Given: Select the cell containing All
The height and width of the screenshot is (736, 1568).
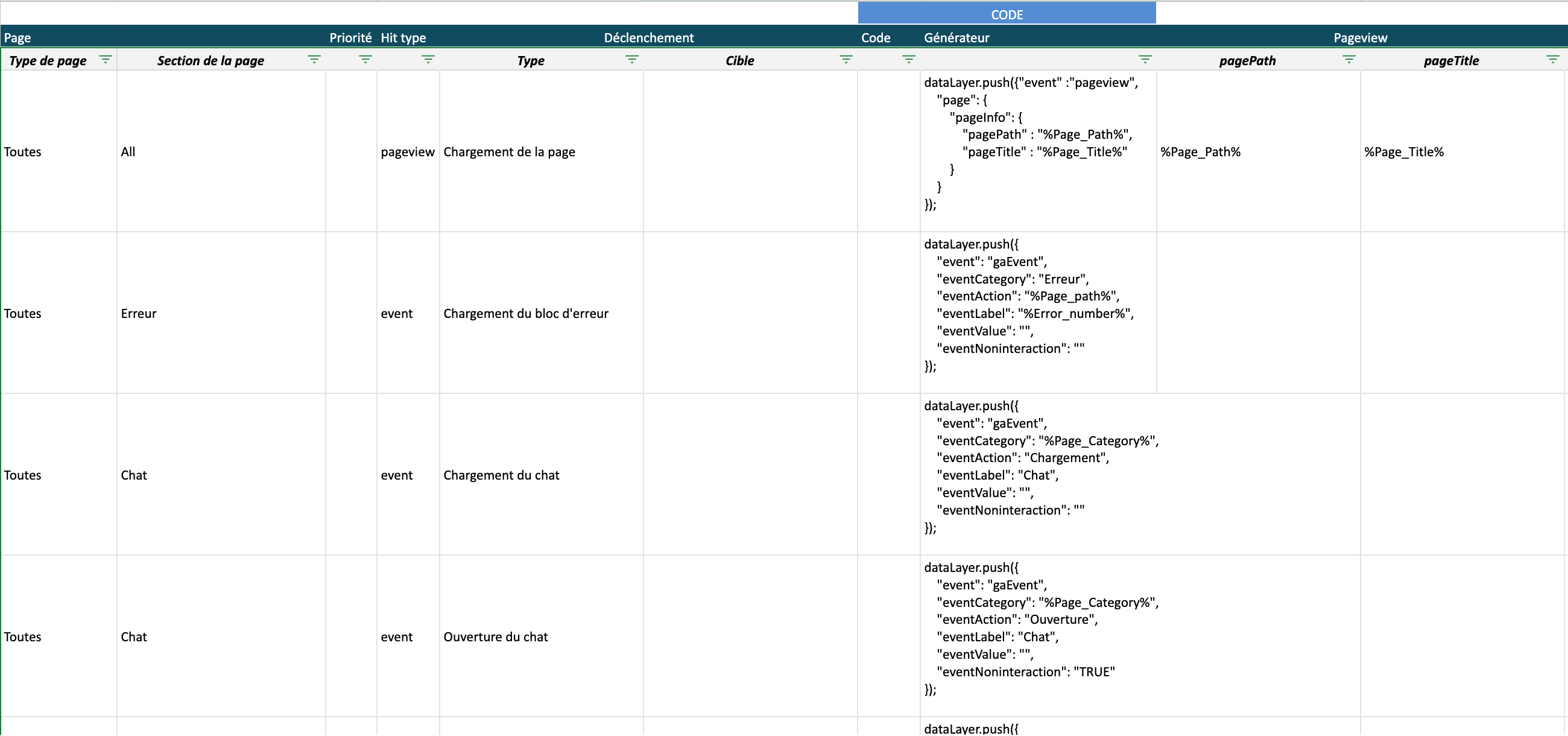Looking at the screenshot, I should (x=221, y=151).
